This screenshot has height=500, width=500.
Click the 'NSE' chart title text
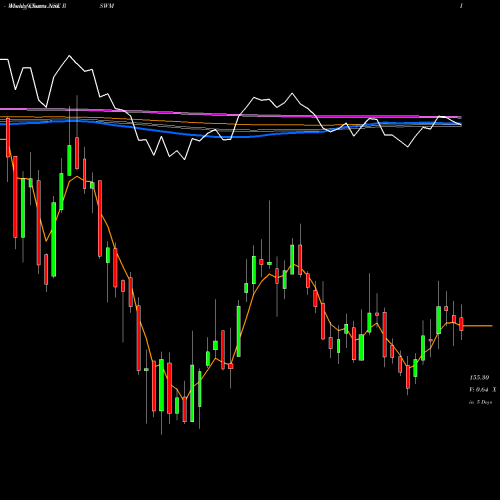coord(55,6)
